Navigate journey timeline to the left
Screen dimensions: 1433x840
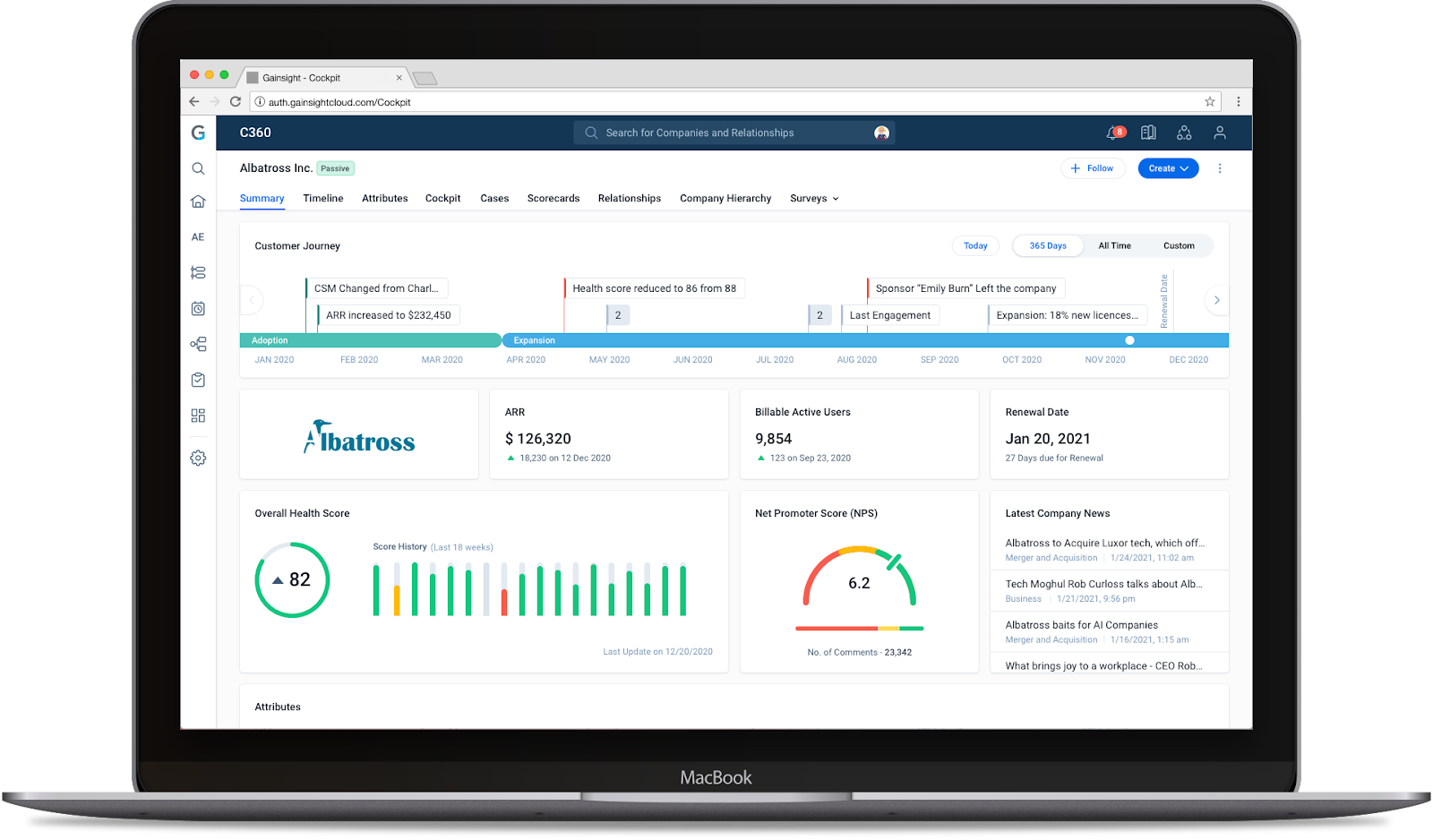pos(252,300)
